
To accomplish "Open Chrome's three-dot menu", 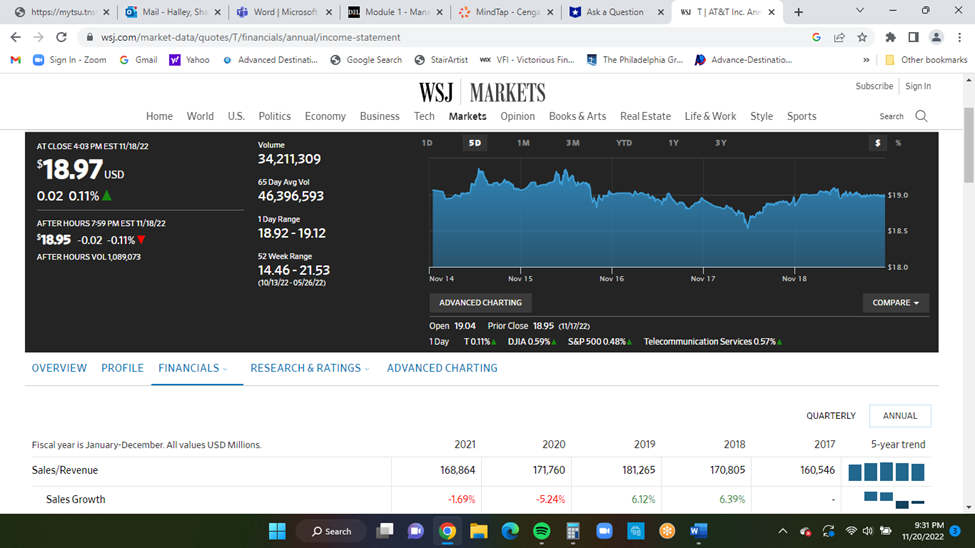I will [959, 37].
